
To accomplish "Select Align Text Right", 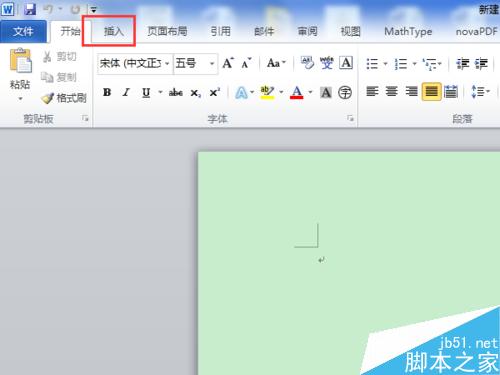I will [411, 91].
